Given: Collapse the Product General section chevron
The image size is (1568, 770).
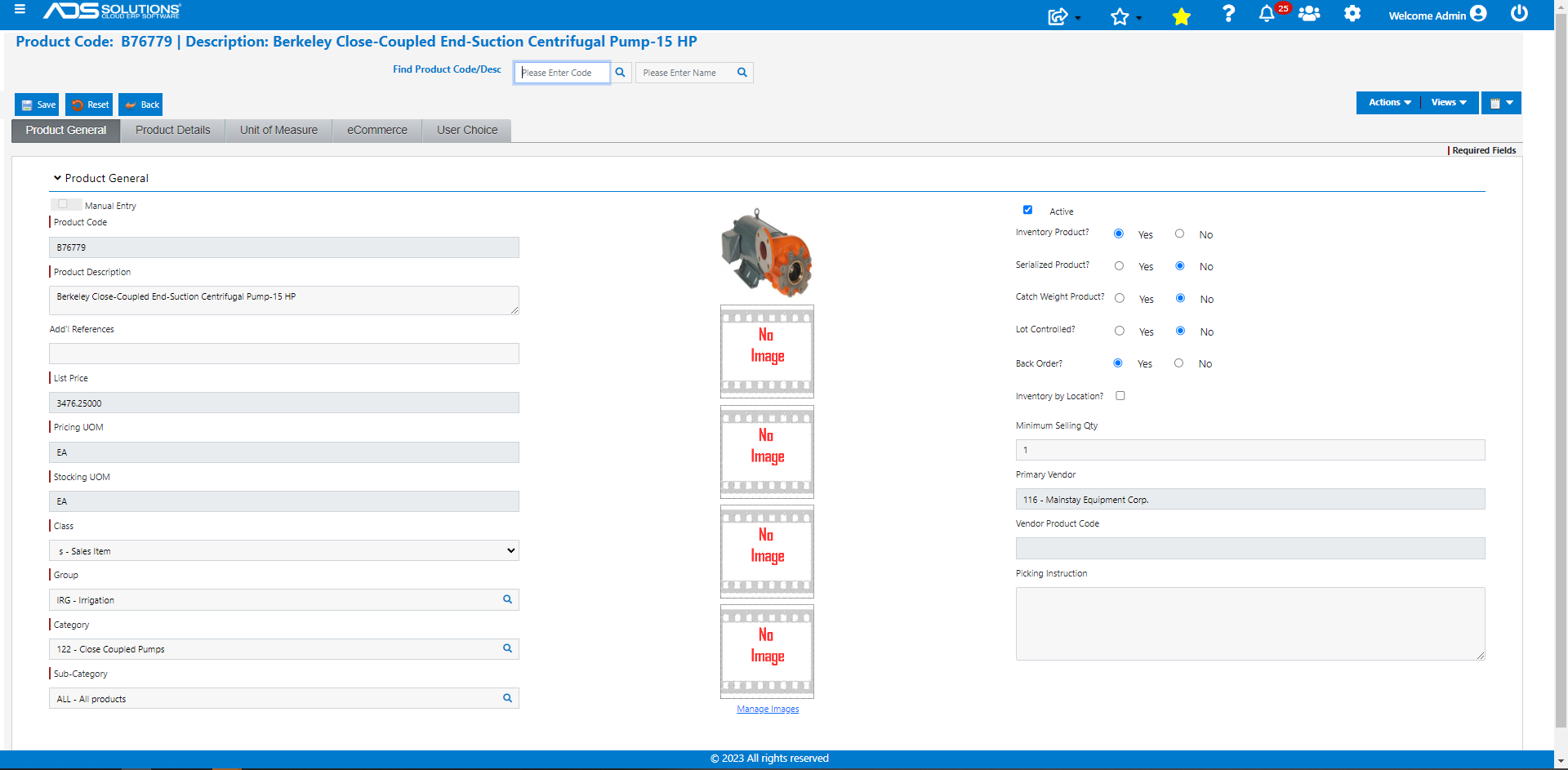Looking at the screenshot, I should [57, 177].
